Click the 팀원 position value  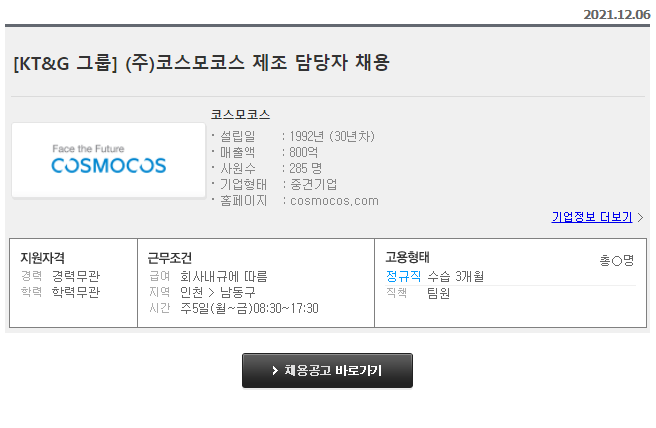point(438,293)
